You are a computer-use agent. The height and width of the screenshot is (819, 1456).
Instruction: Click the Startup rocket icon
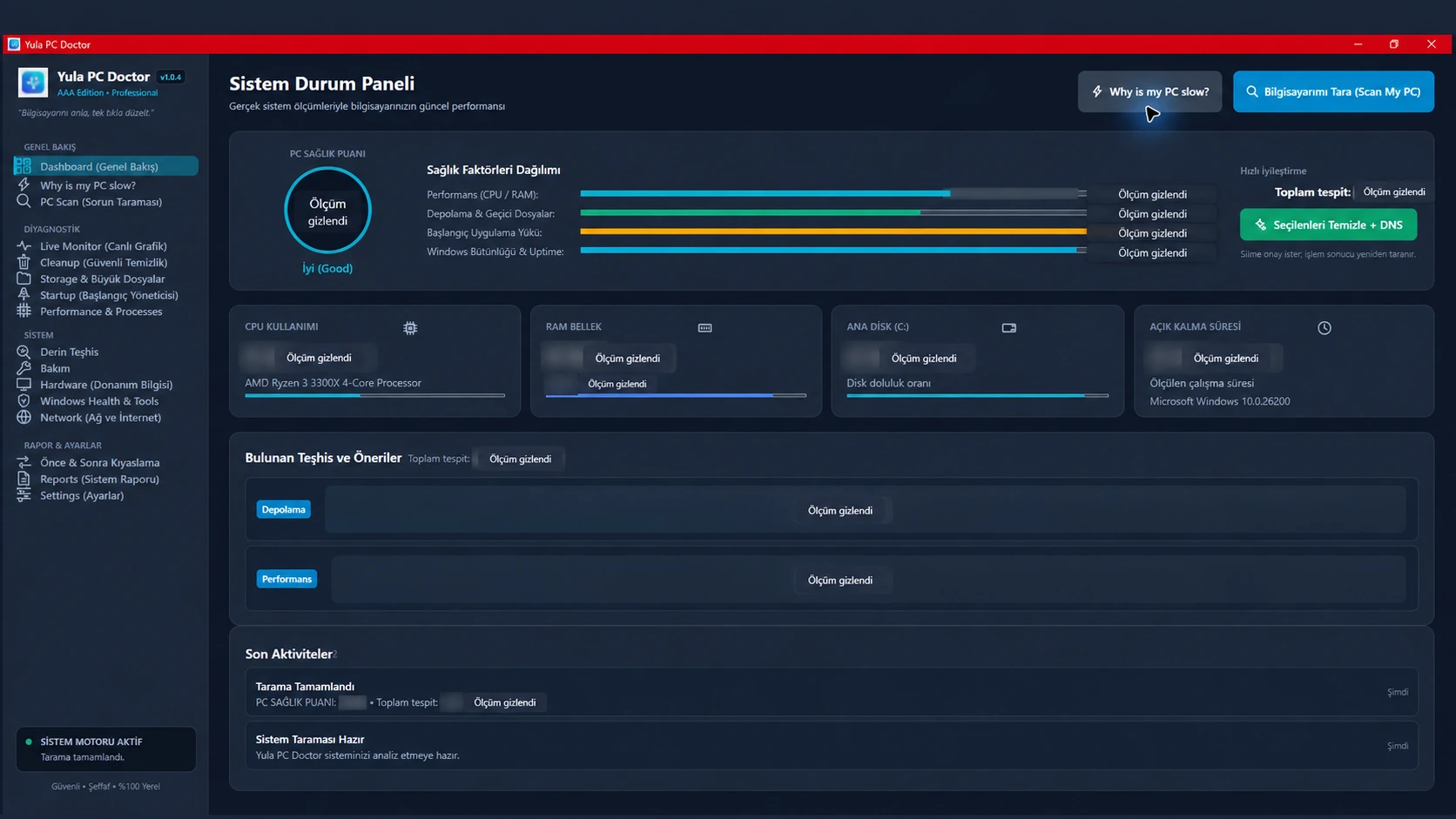24,295
